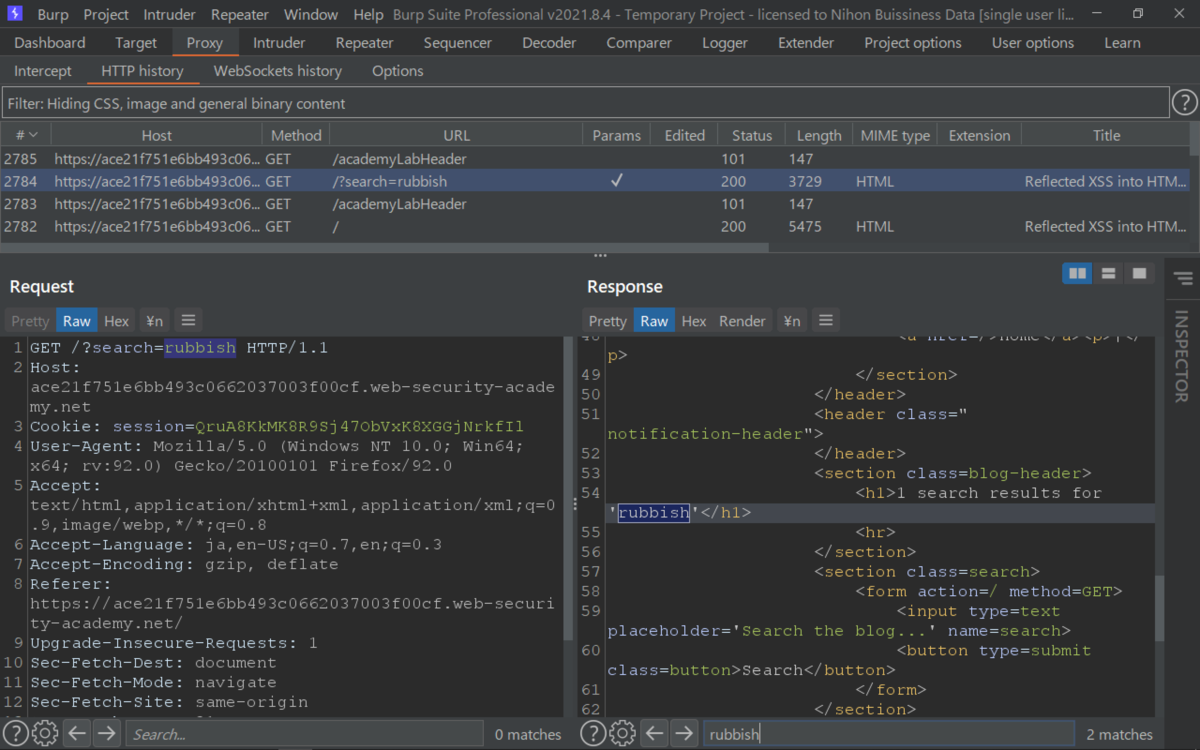The height and width of the screenshot is (750, 1200).
Task: Open the Intruder menu
Action: [x=171, y=15]
